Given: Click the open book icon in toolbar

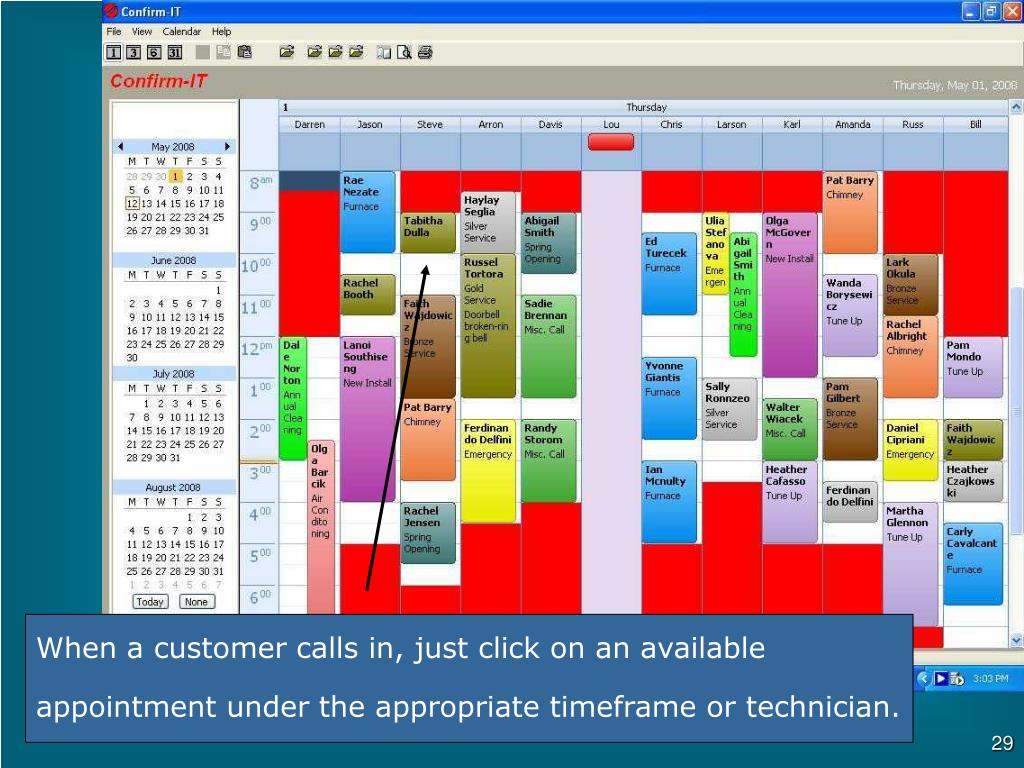Looking at the screenshot, I should pos(384,52).
